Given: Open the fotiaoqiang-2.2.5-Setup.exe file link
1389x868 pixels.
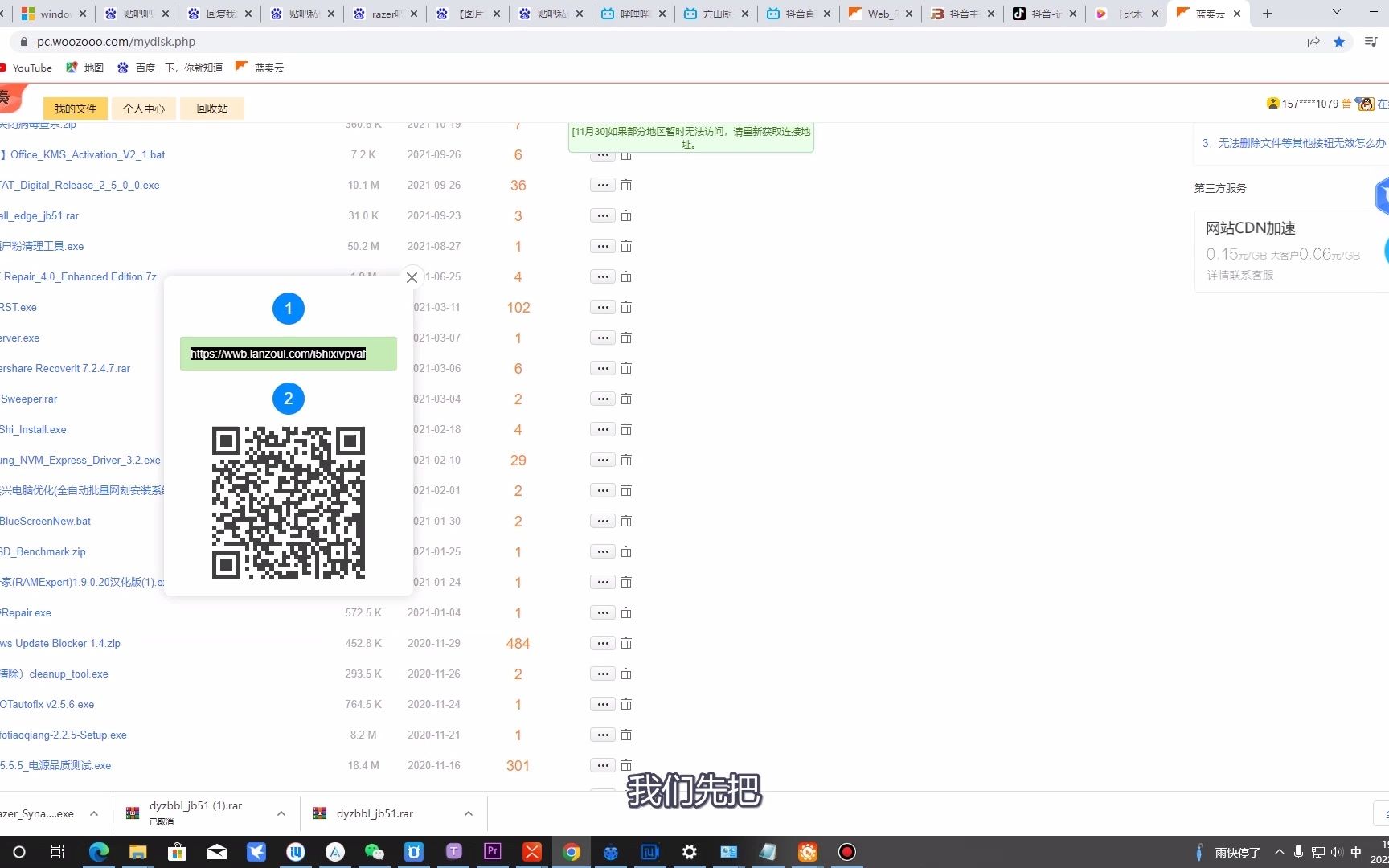Looking at the screenshot, I should point(64,735).
